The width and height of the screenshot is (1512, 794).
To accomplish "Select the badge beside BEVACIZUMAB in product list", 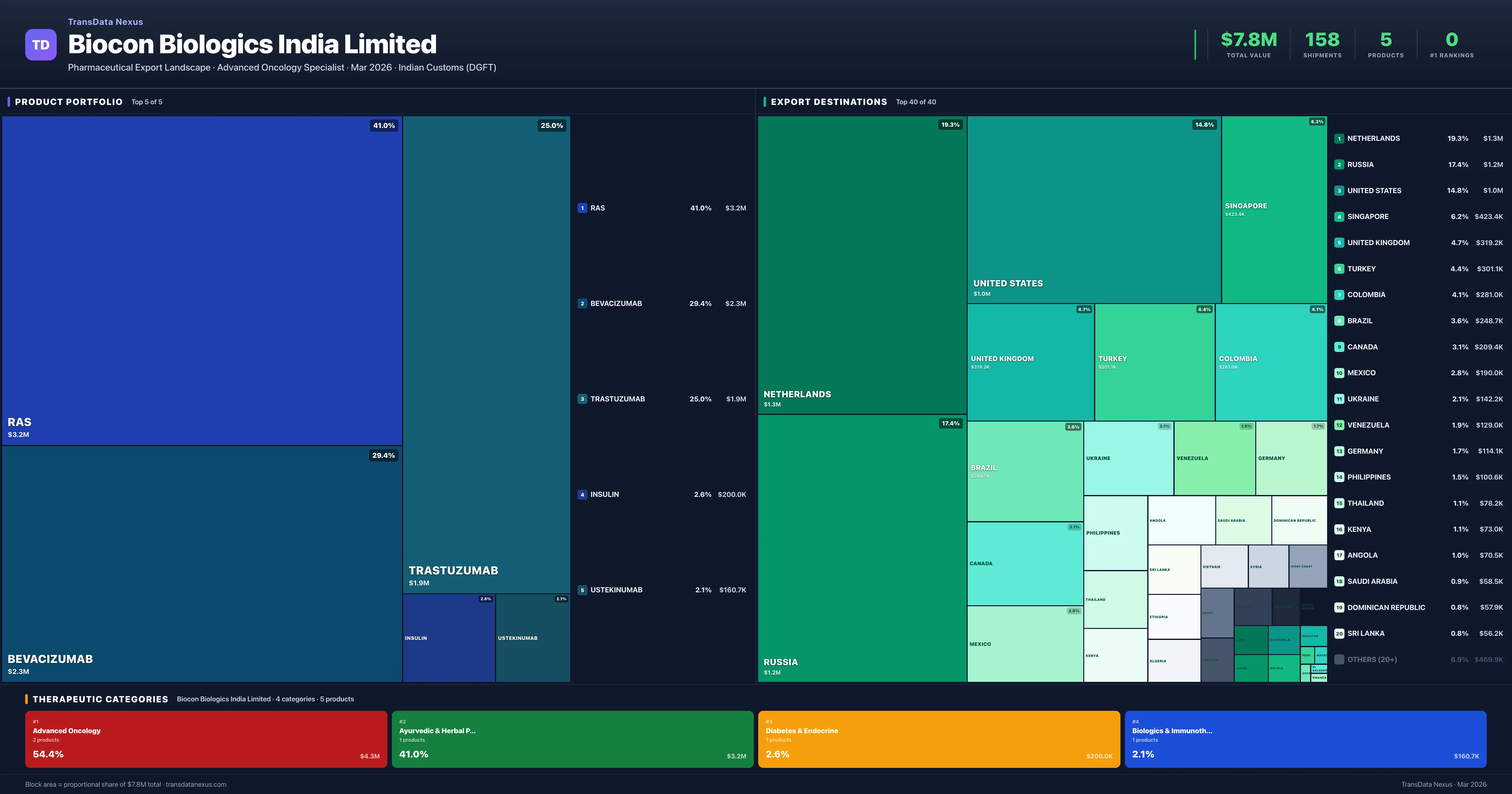I will click(x=582, y=304).
